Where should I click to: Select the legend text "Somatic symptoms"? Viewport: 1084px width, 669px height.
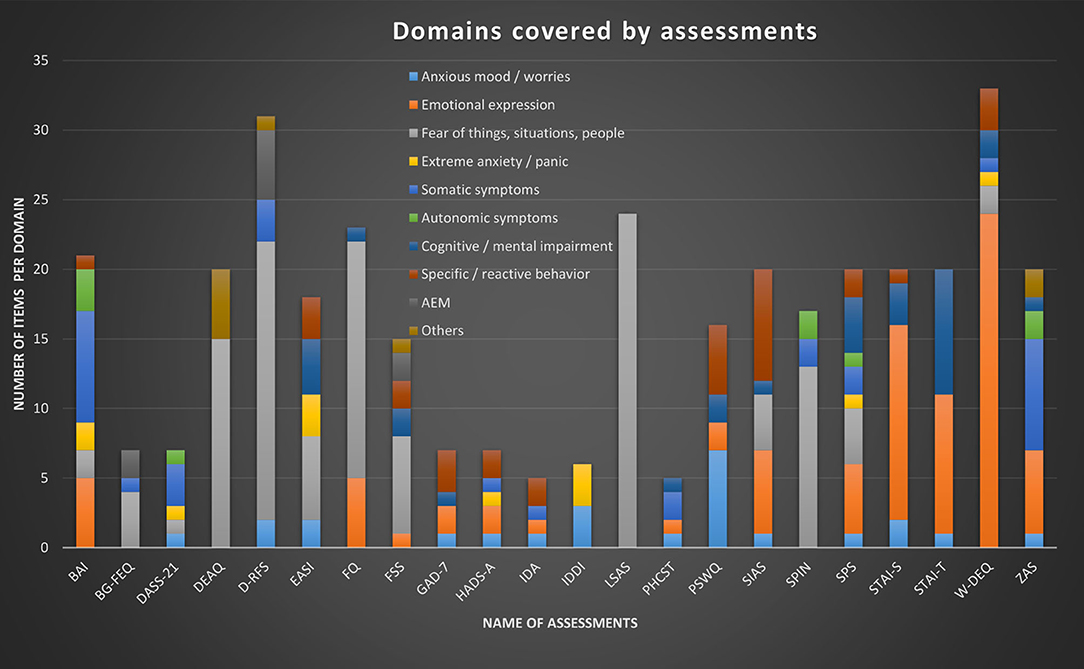pos(480,190)
